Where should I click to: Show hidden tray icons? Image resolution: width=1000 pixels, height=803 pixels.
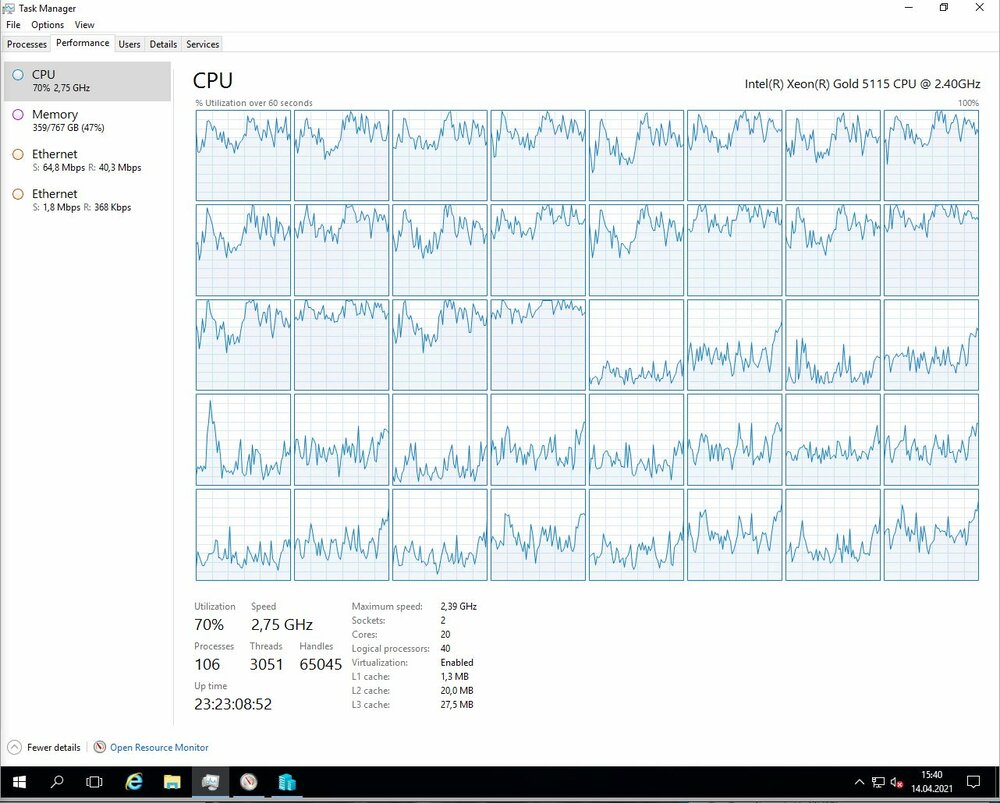click(859, 782)
